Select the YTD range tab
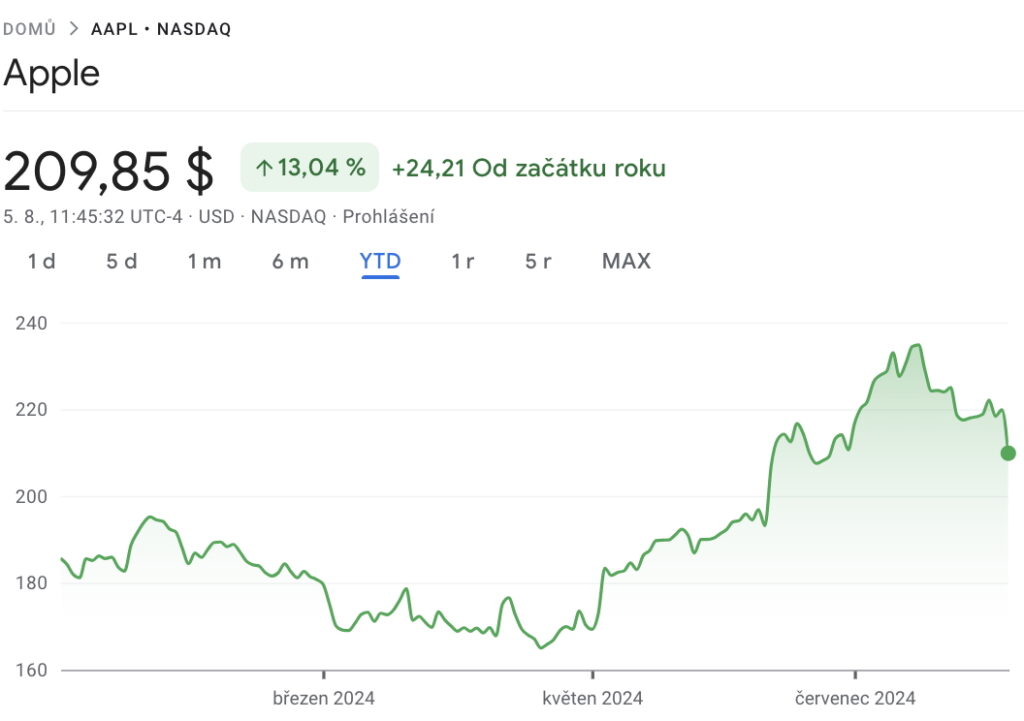The height and width of the screenshot is (721, 1024). pos(380,261)
